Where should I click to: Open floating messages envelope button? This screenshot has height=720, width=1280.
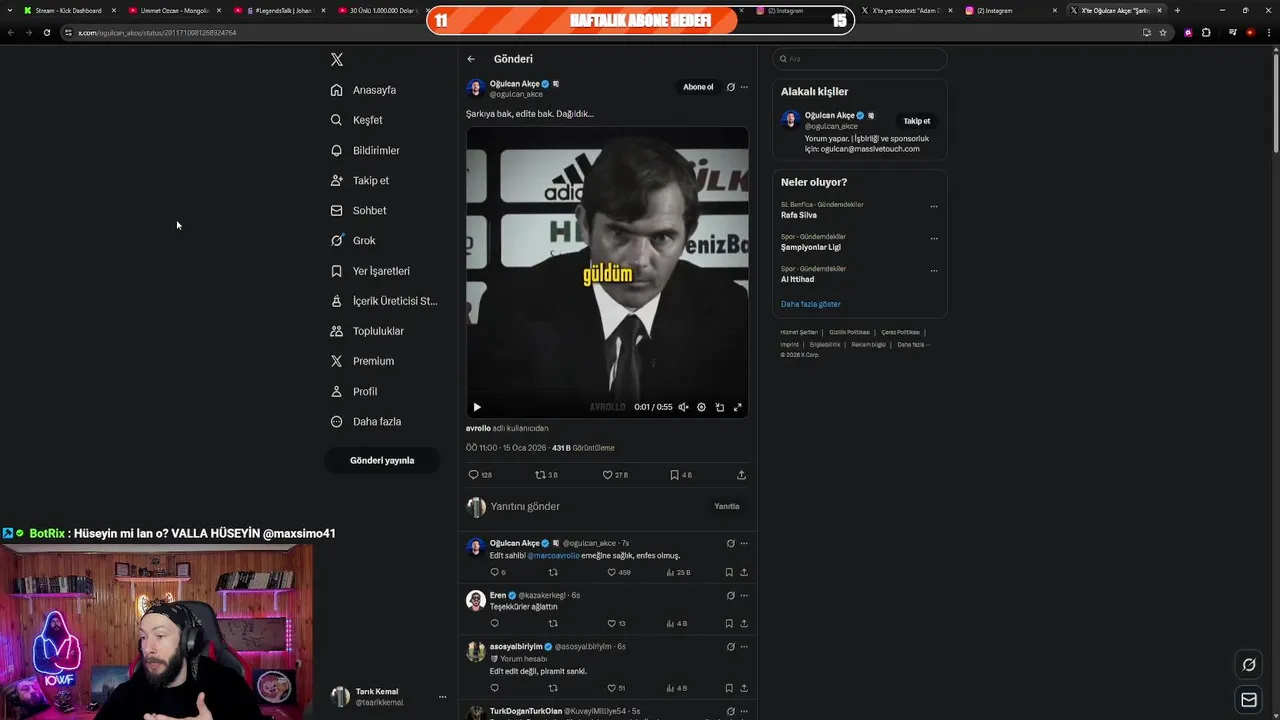[1249, 700]
